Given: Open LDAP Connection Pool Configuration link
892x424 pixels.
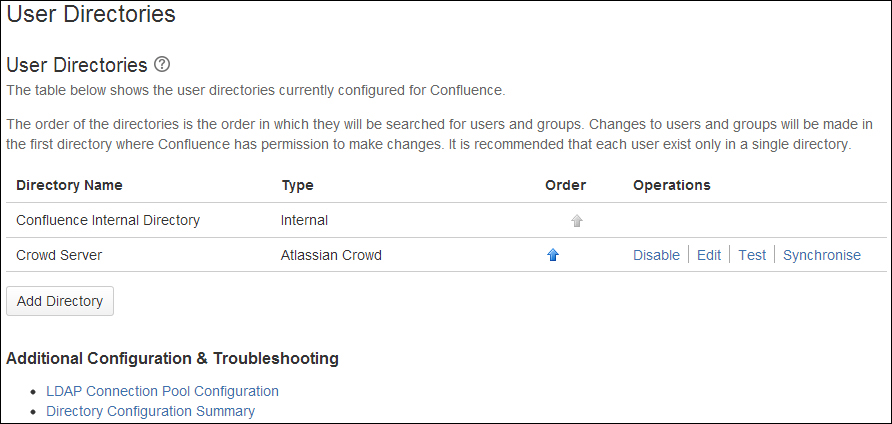Looking at the screenshot, I should click(x=162, y=391).
